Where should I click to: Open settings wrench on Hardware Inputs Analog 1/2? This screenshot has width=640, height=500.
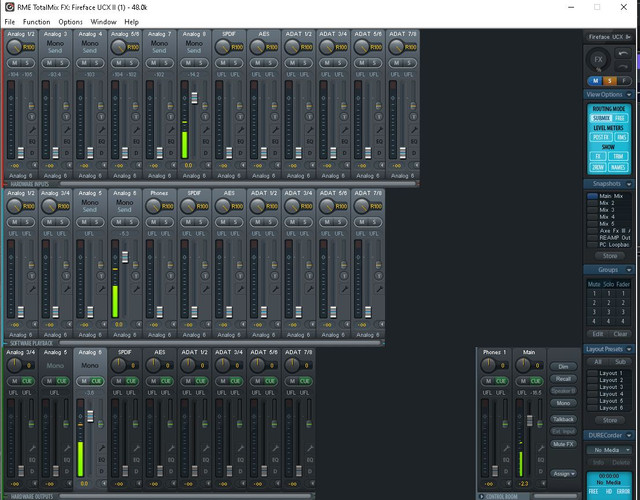tap(32, 130)
